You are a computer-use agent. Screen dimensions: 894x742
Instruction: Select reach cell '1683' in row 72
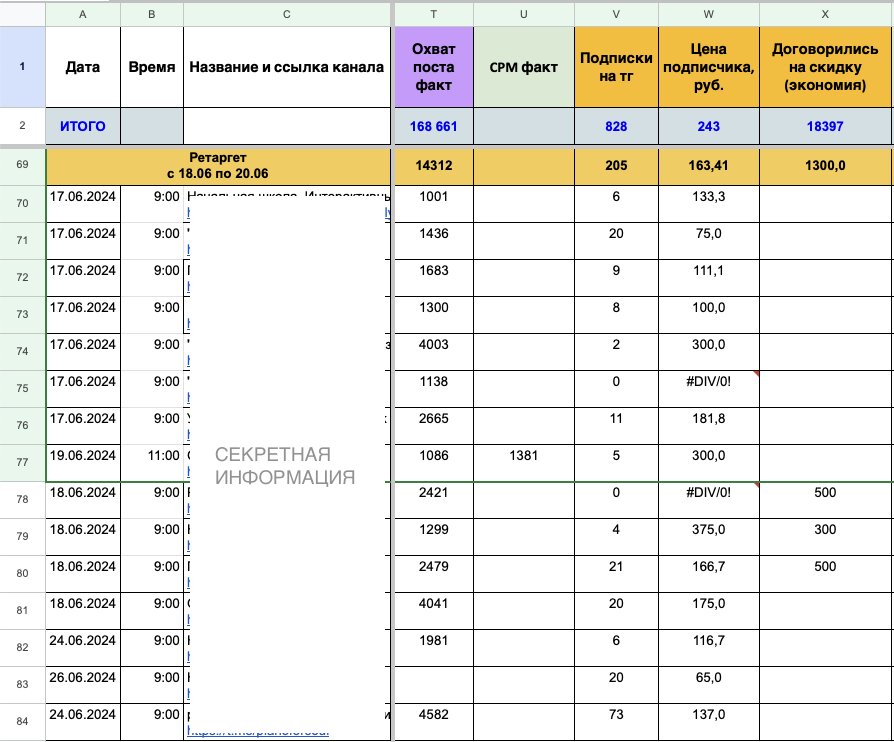434,278
